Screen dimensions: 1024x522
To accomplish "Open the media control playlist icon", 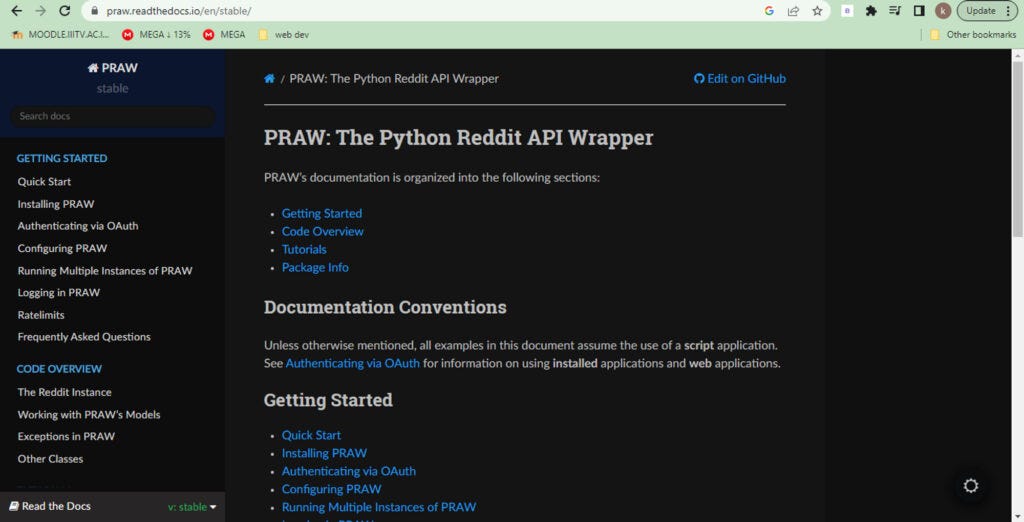I will pos(895,11).
